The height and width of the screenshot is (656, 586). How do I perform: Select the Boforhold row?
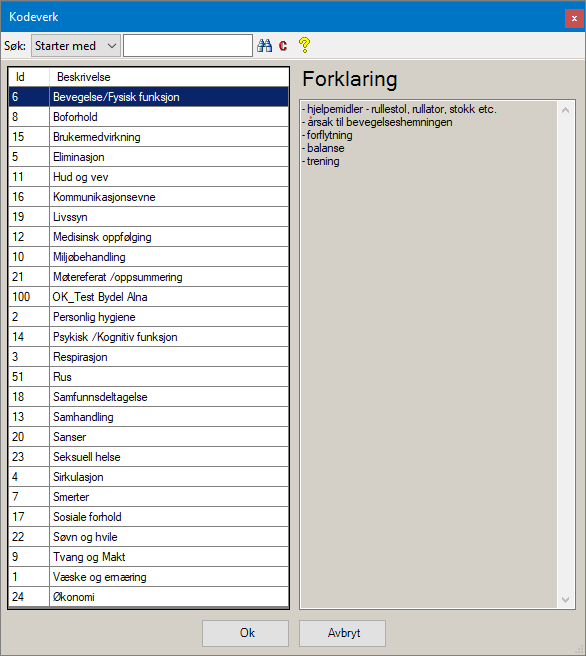point(148,117)
